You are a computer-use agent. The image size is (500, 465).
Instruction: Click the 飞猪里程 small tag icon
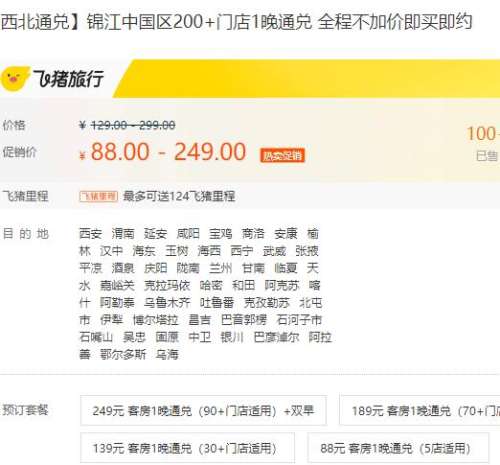(98, 196)
